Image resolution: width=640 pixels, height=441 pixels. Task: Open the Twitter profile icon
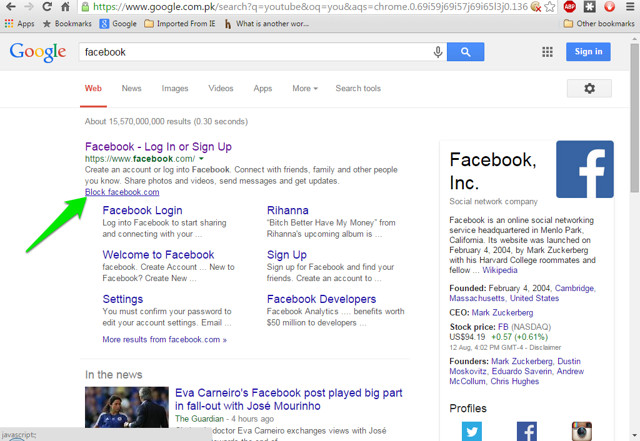[x=472, y=431]
